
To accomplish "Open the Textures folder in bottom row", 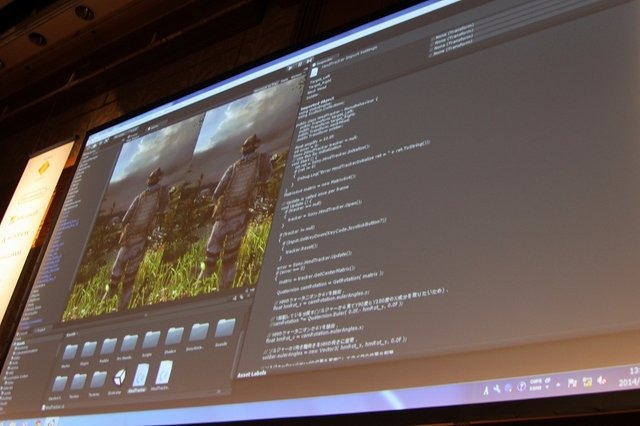I will (x=98, y=381).
